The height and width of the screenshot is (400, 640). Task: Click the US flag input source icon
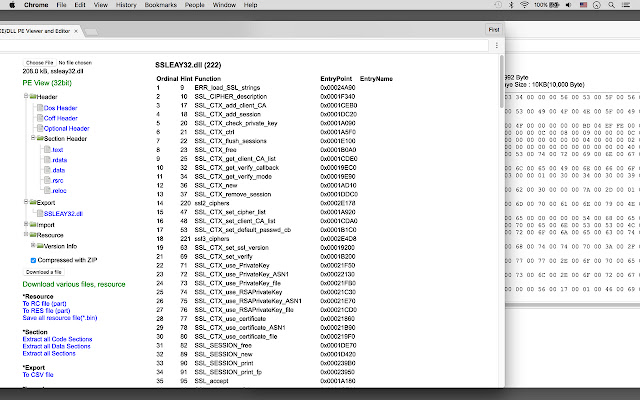(583, 5)
